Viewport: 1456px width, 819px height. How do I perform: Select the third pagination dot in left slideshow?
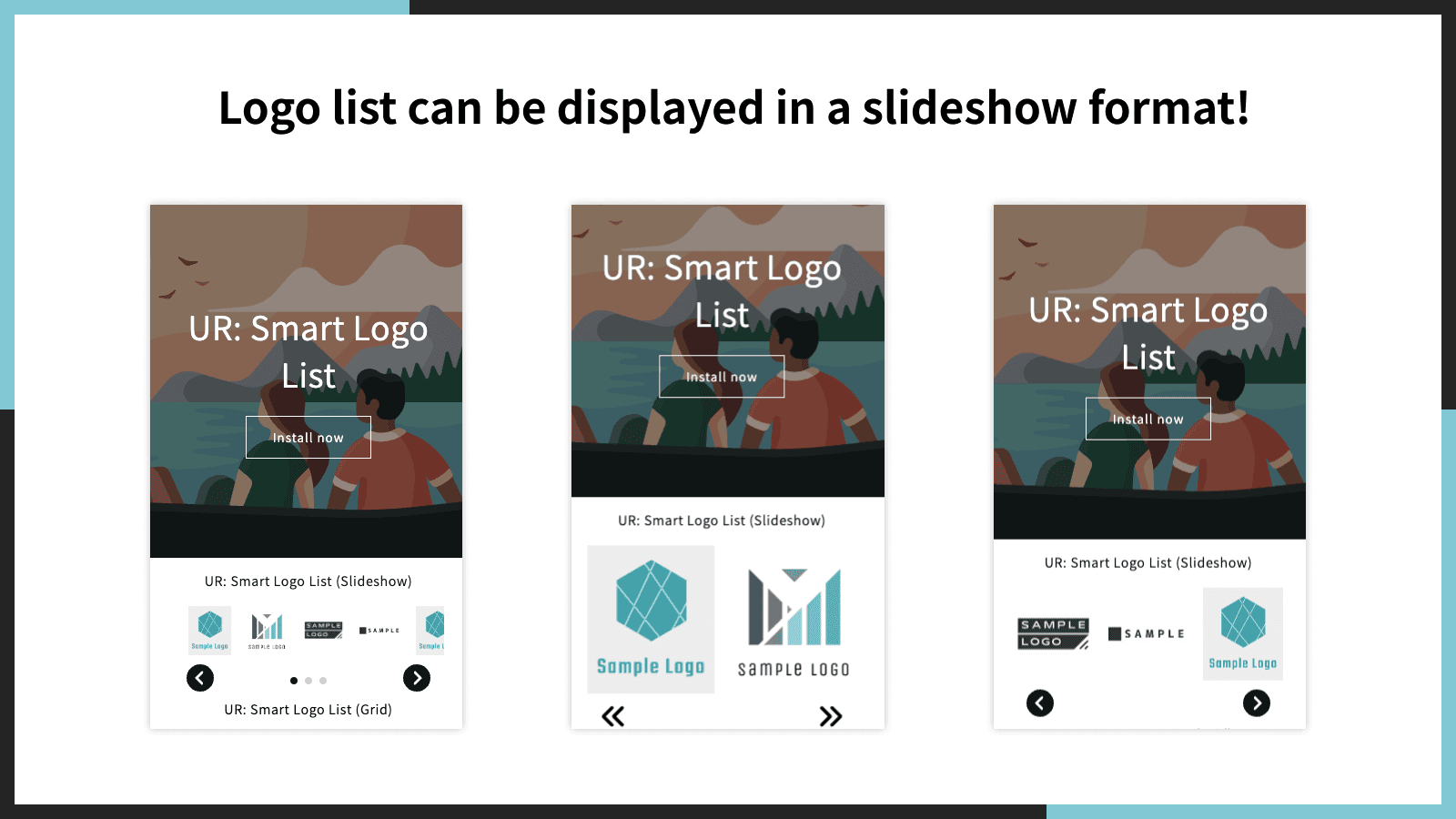pyautogui.click(x=323, y=681)
